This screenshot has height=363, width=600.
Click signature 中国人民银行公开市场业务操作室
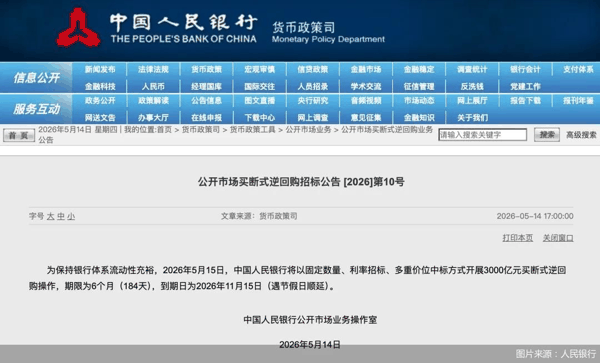310,320
